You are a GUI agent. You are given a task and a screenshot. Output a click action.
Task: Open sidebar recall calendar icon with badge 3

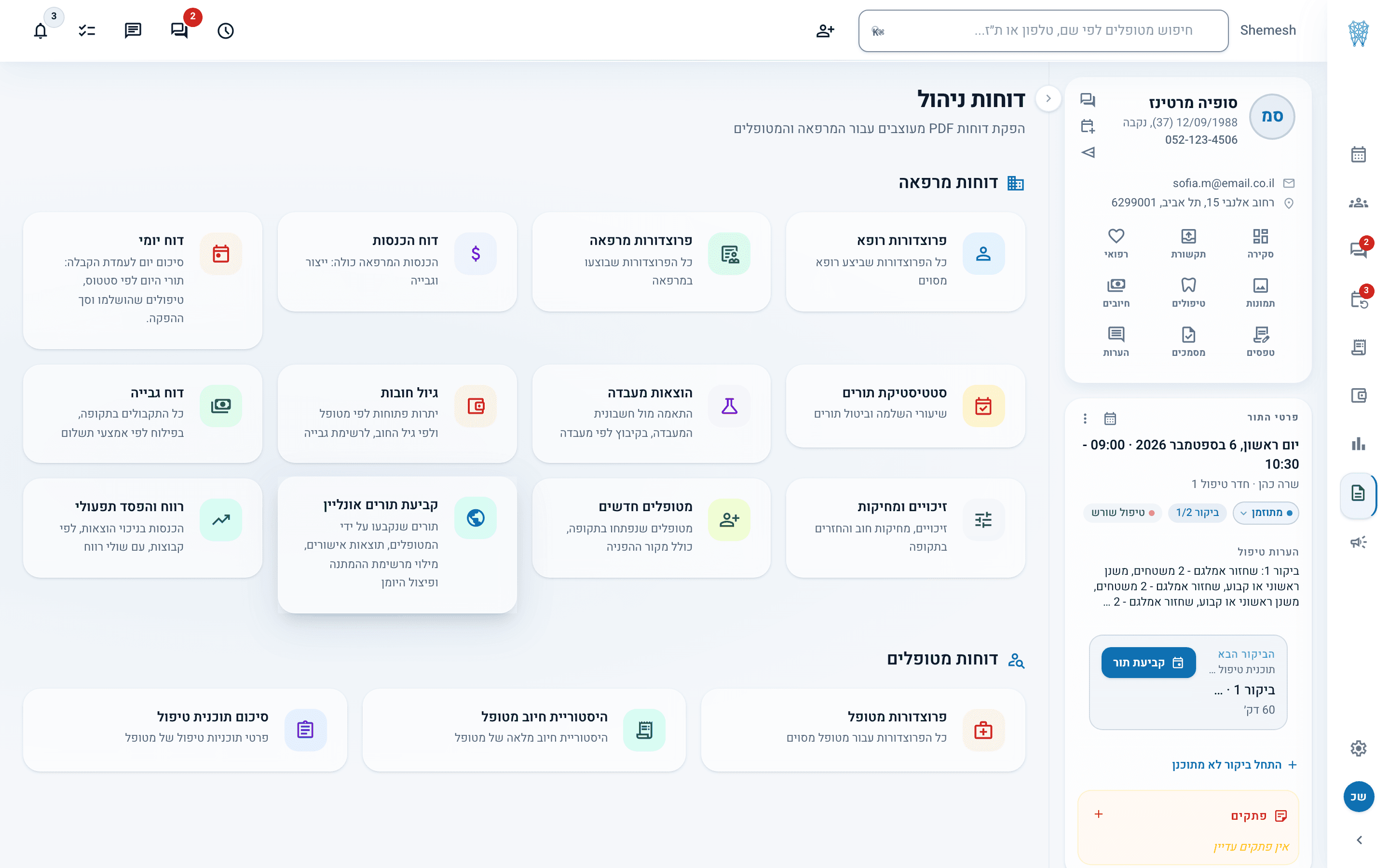tap(1358, 299)
